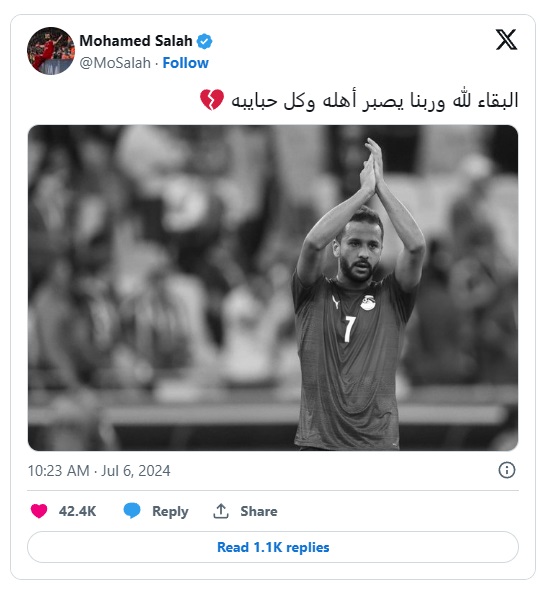Click the broken heart emoji in the tweet
Viewport: 546px width, 591px height.
(x=212, y=100)
